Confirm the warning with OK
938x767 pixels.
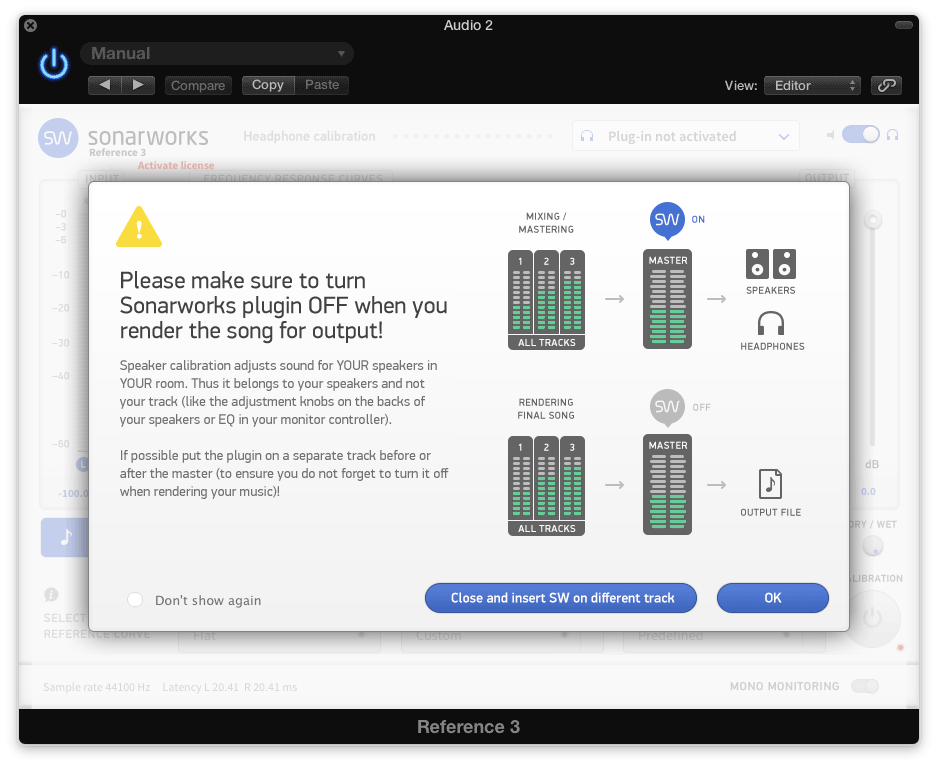[x=772, y=598]
